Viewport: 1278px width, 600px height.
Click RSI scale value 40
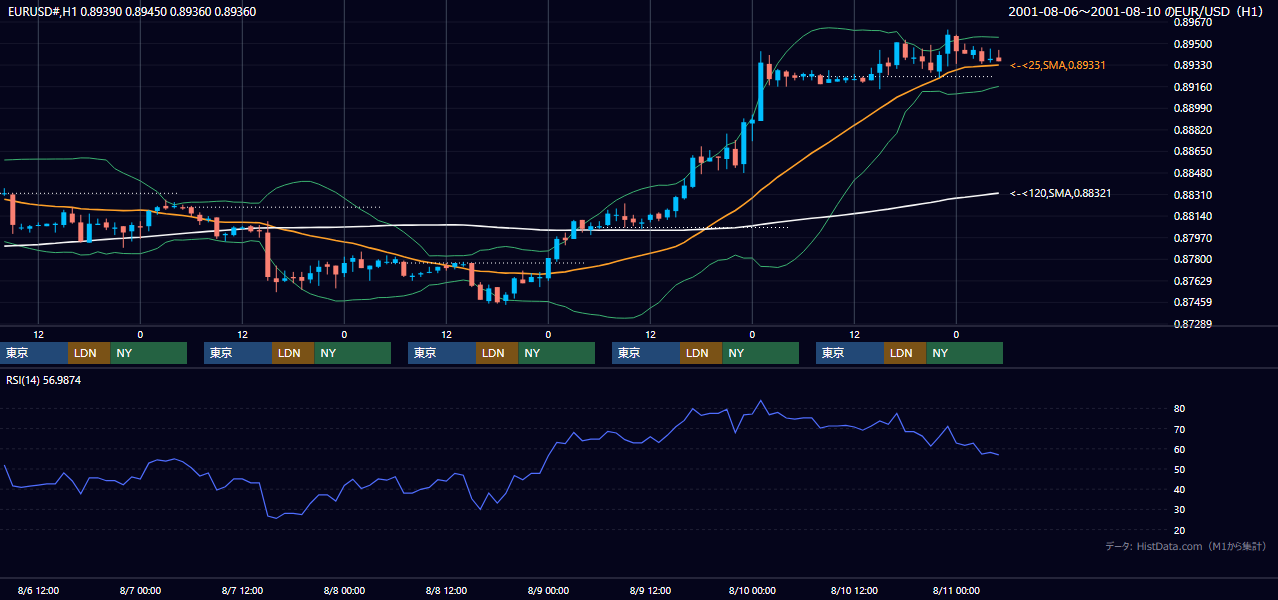[x=1180, y=489]
